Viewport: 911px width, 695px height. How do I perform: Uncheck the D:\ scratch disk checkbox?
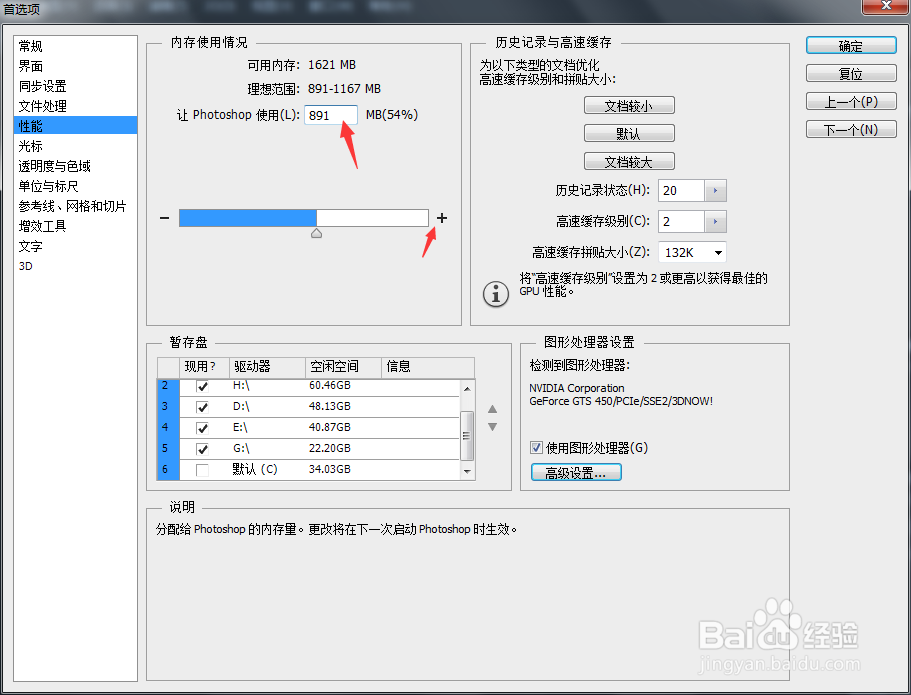pos(202,407)
